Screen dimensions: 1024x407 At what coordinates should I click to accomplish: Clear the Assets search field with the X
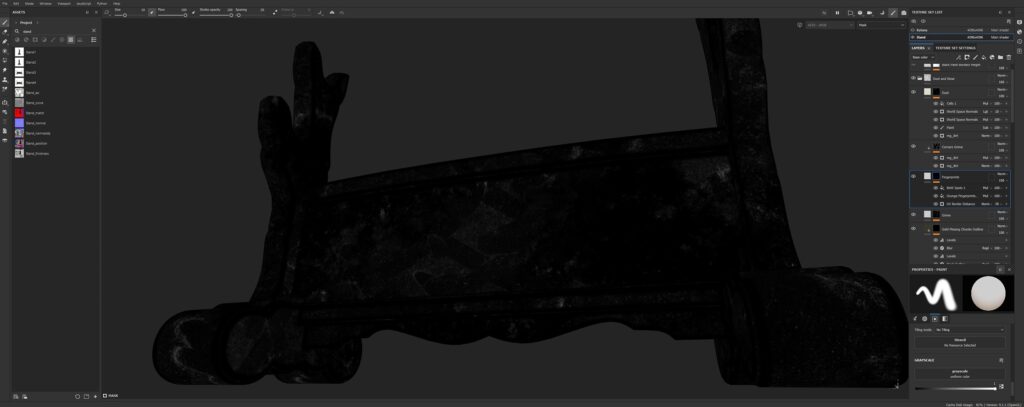[x=93, y=31]
